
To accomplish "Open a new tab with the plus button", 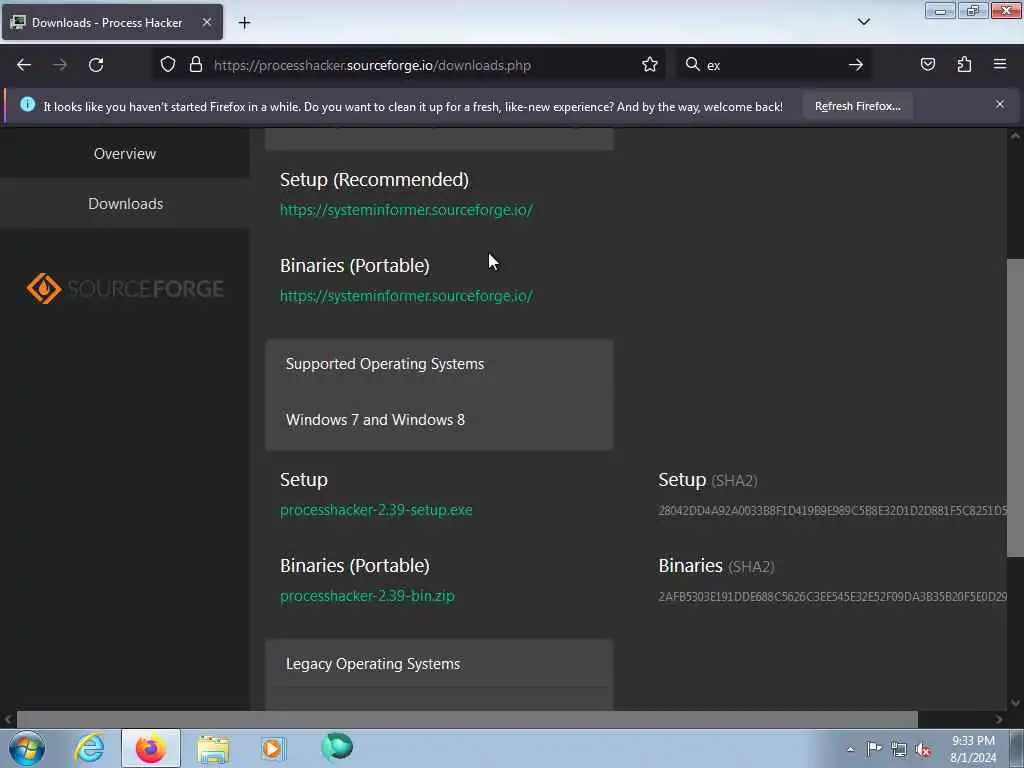I will click(x=244, y=23).
